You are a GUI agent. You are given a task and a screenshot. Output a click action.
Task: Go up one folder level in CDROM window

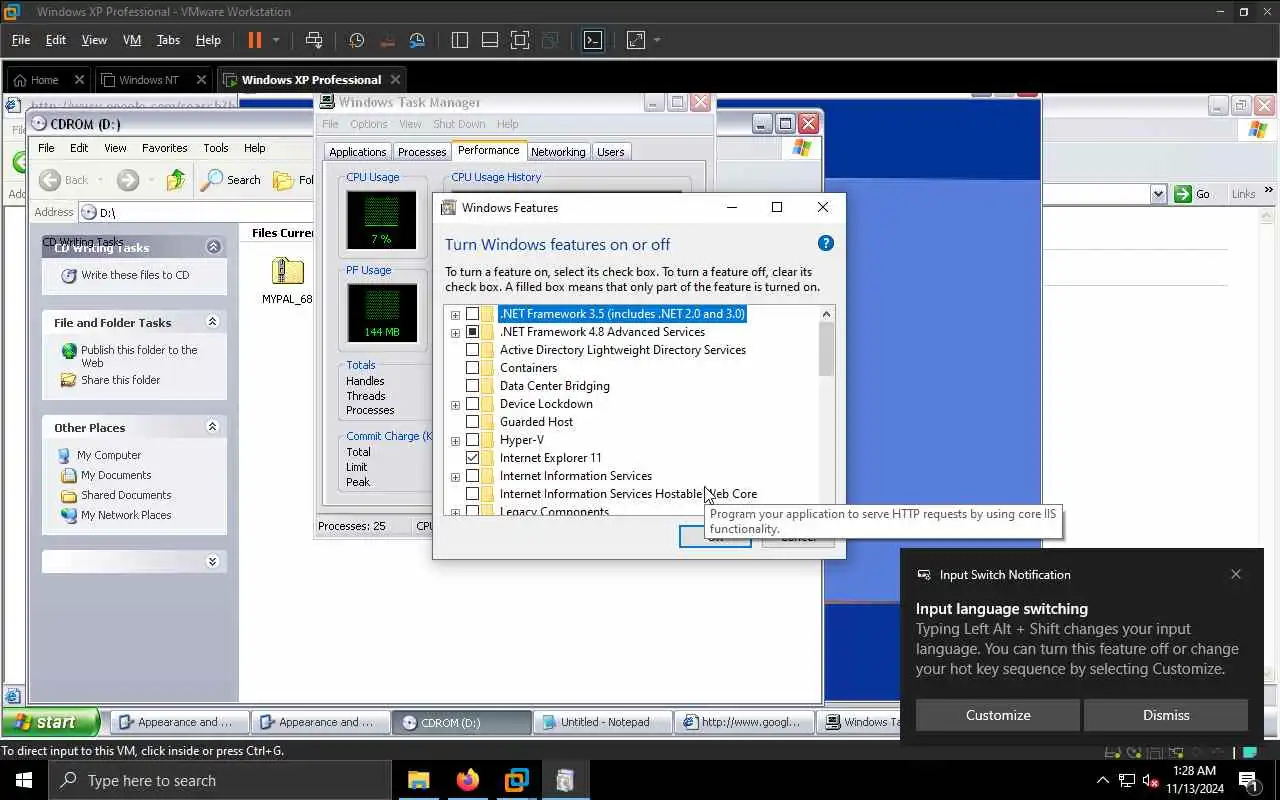coord(176,180)
